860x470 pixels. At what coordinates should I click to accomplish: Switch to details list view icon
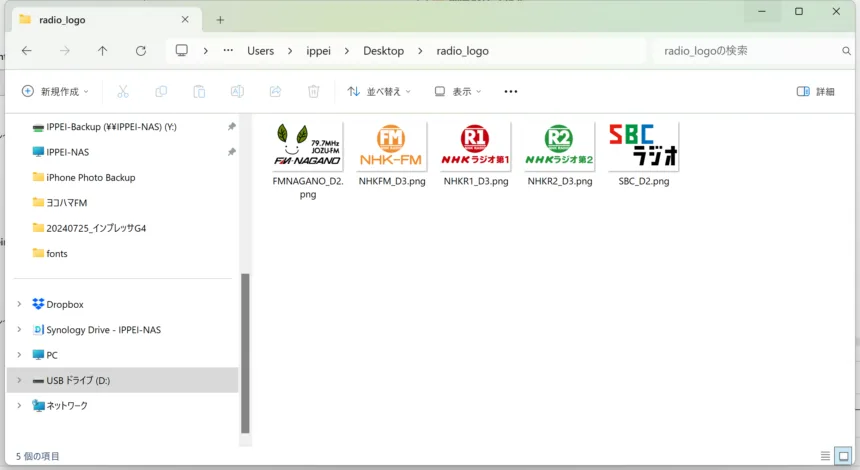tap(825, 456)
